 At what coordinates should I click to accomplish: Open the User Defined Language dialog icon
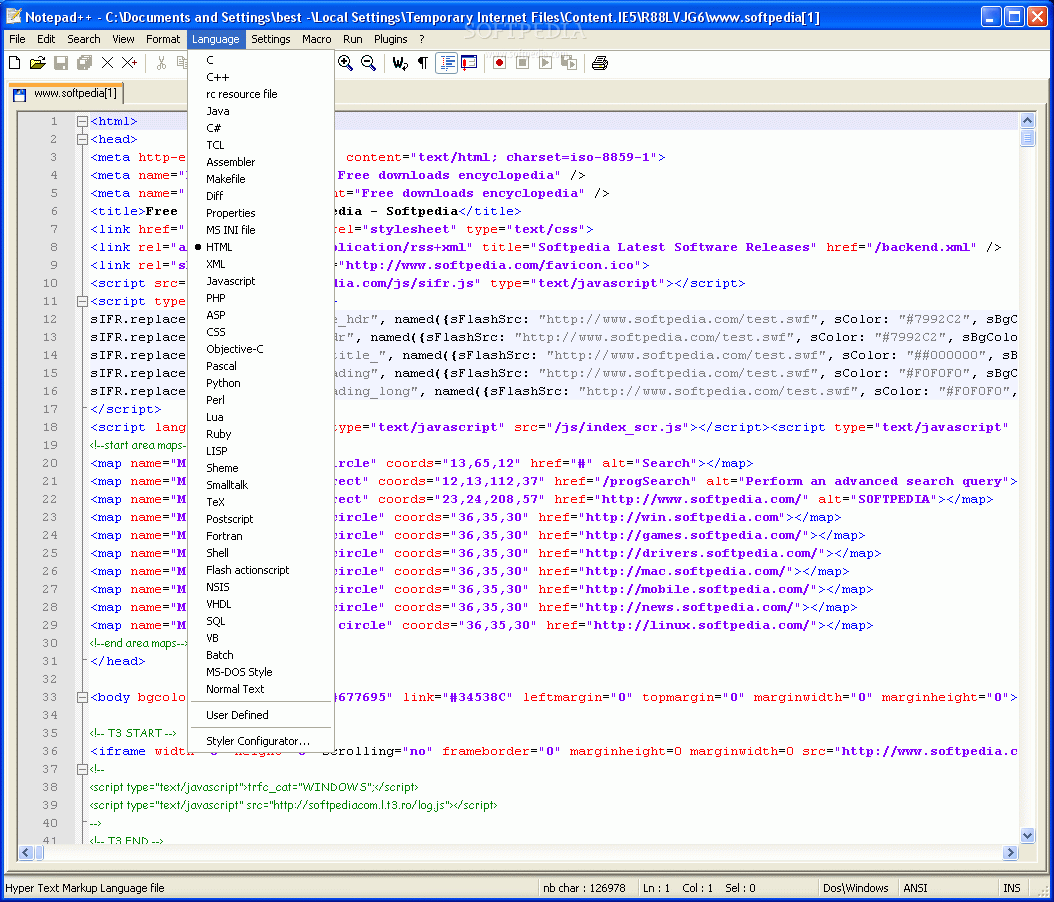click(469, 63)
